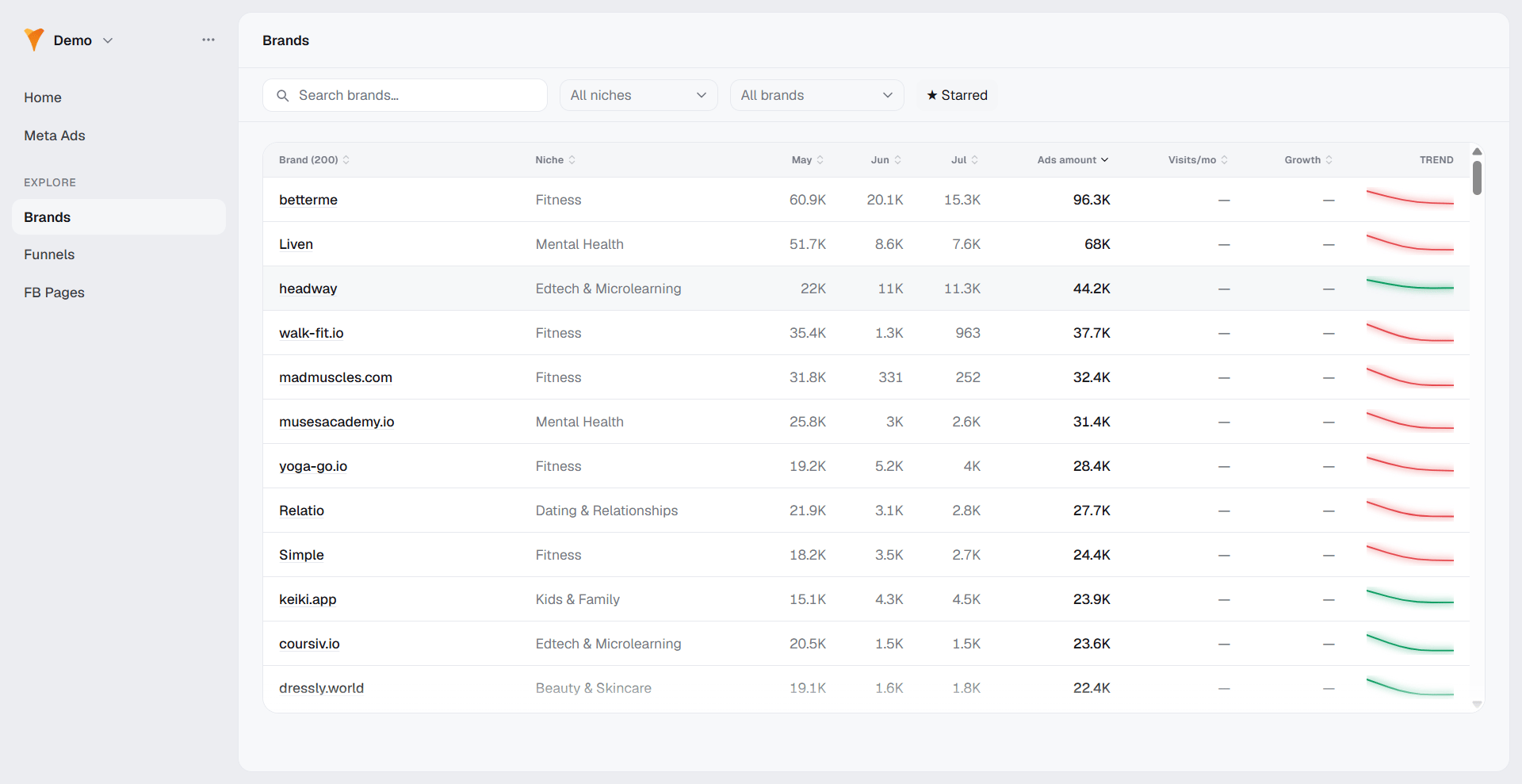Expand the All niches dropdown
The width and height of the screenshot is (1522, 784).
click(639, 95)
